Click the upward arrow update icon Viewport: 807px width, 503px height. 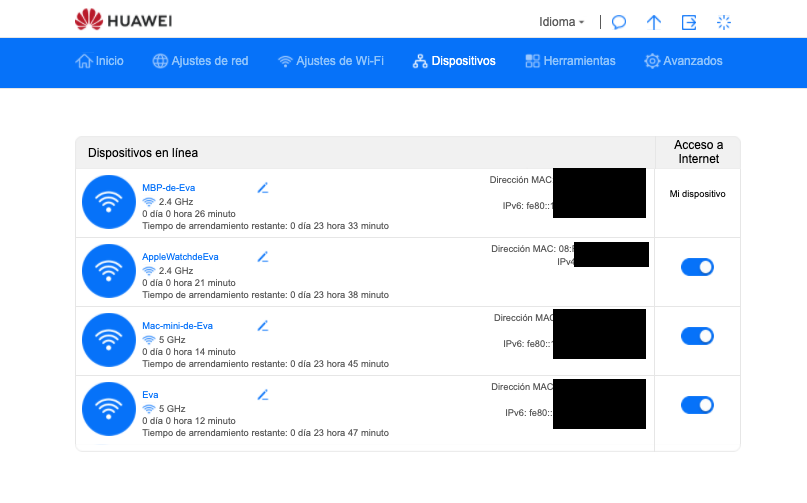pos(654,22)
